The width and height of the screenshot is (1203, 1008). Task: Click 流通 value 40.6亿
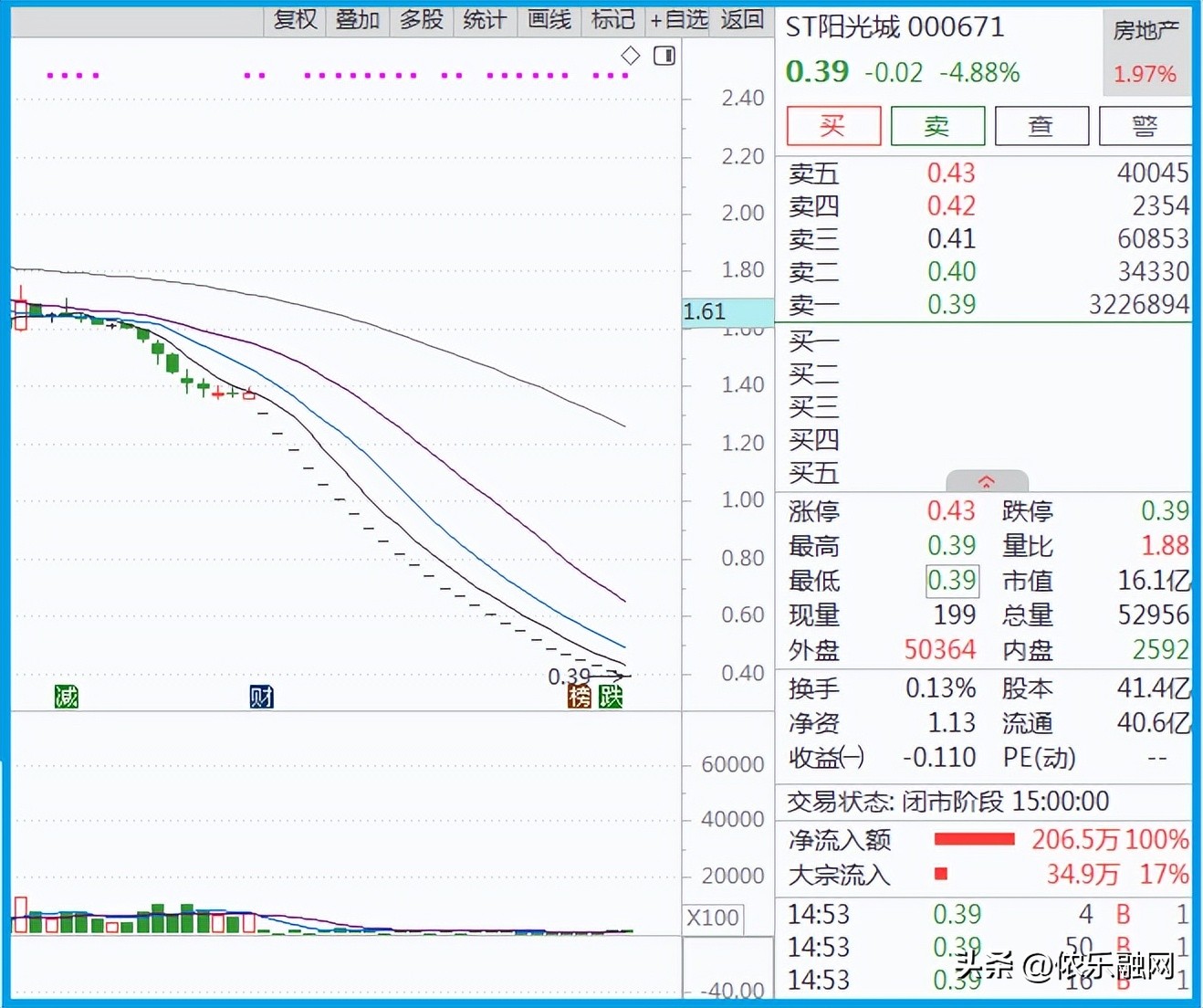1154,722
